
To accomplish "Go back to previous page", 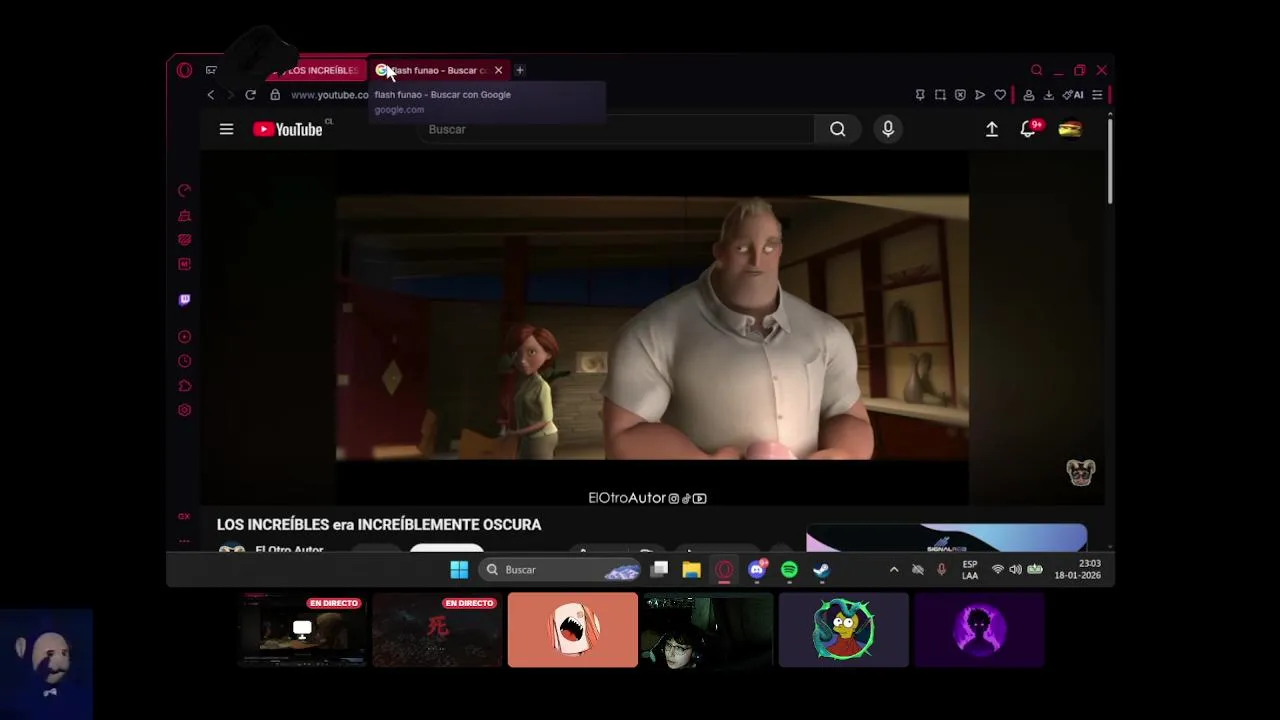I will point(211,95).
